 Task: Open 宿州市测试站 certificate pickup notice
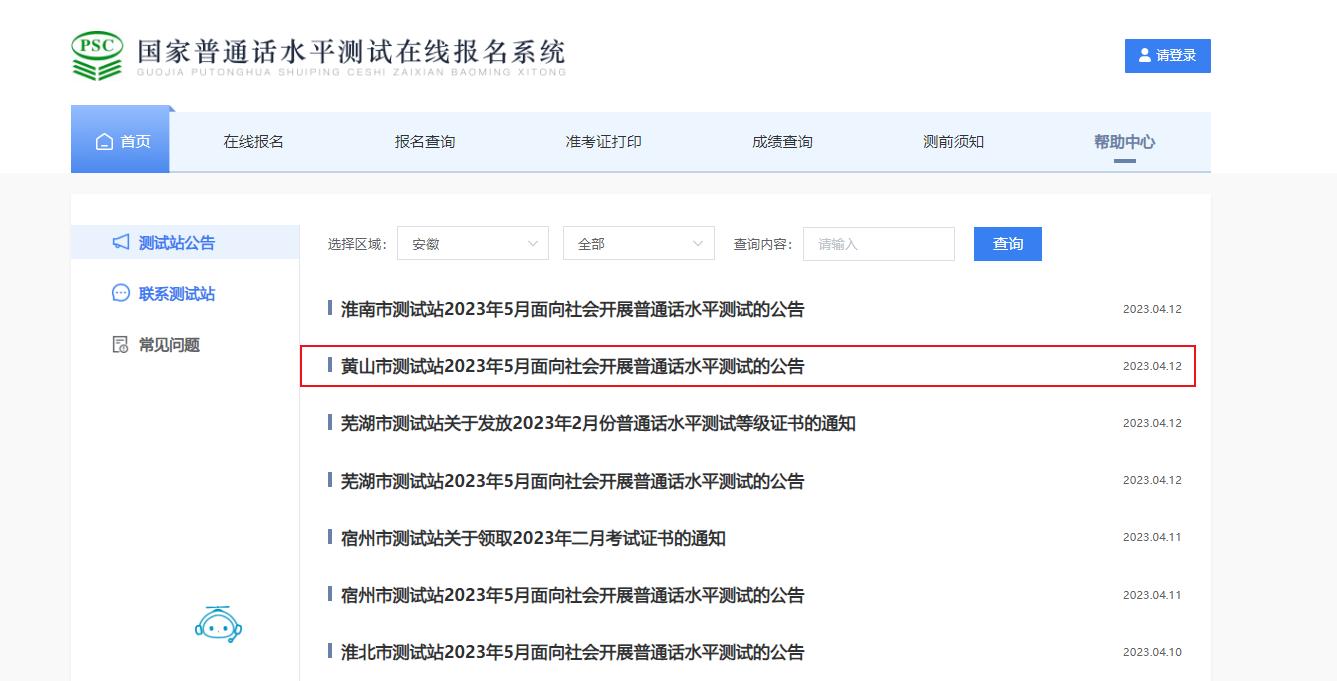click(x=533, y=539)
